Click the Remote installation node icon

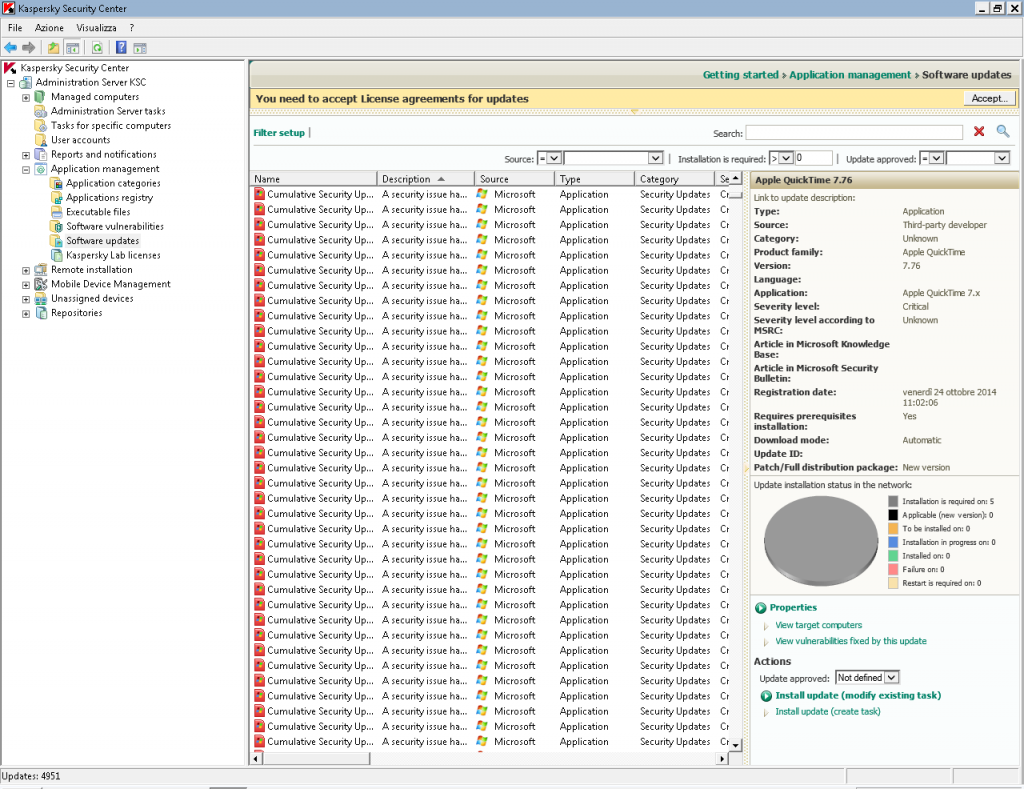(40, 270)
